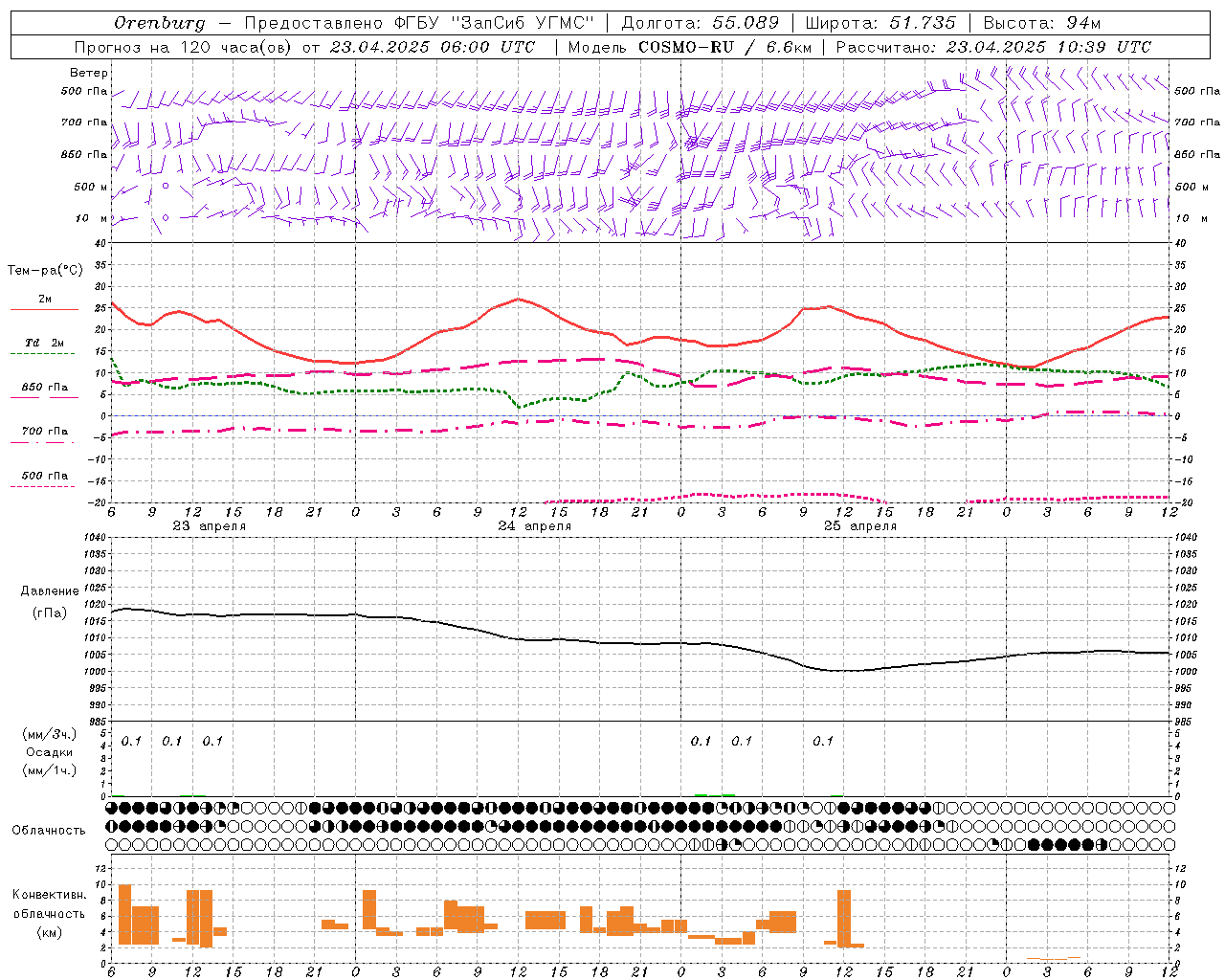
Task: Select the "700 гПа" temperature legend entry
Action: 44,435
